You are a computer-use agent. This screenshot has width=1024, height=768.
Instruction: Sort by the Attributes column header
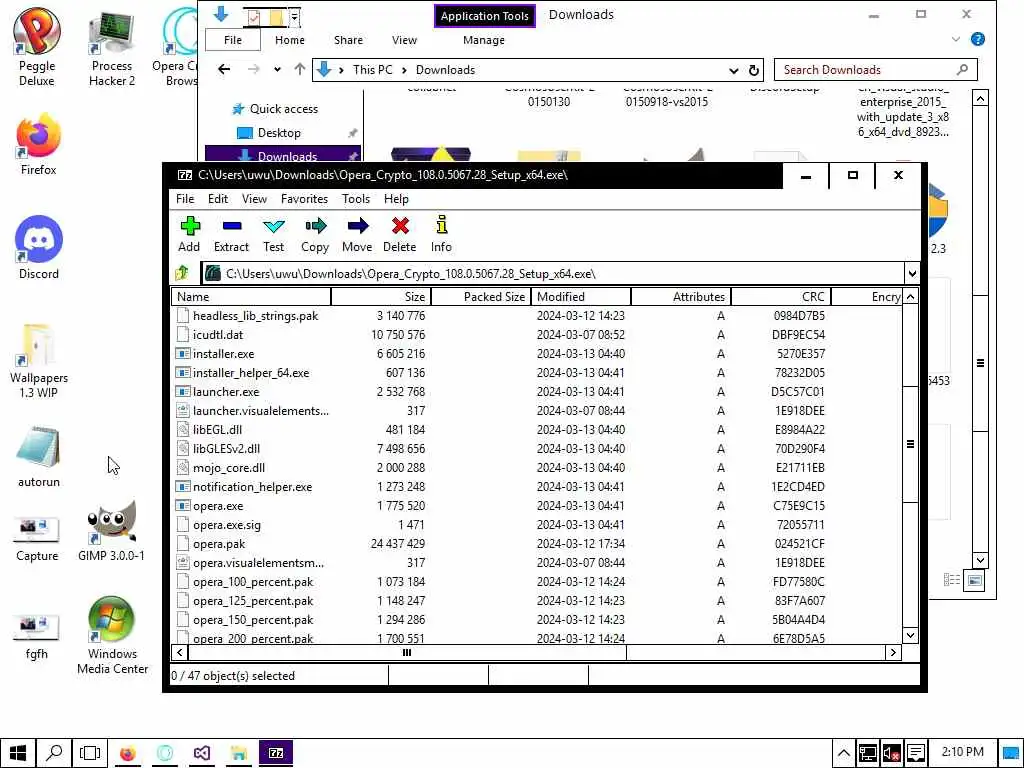pos(680,296)
